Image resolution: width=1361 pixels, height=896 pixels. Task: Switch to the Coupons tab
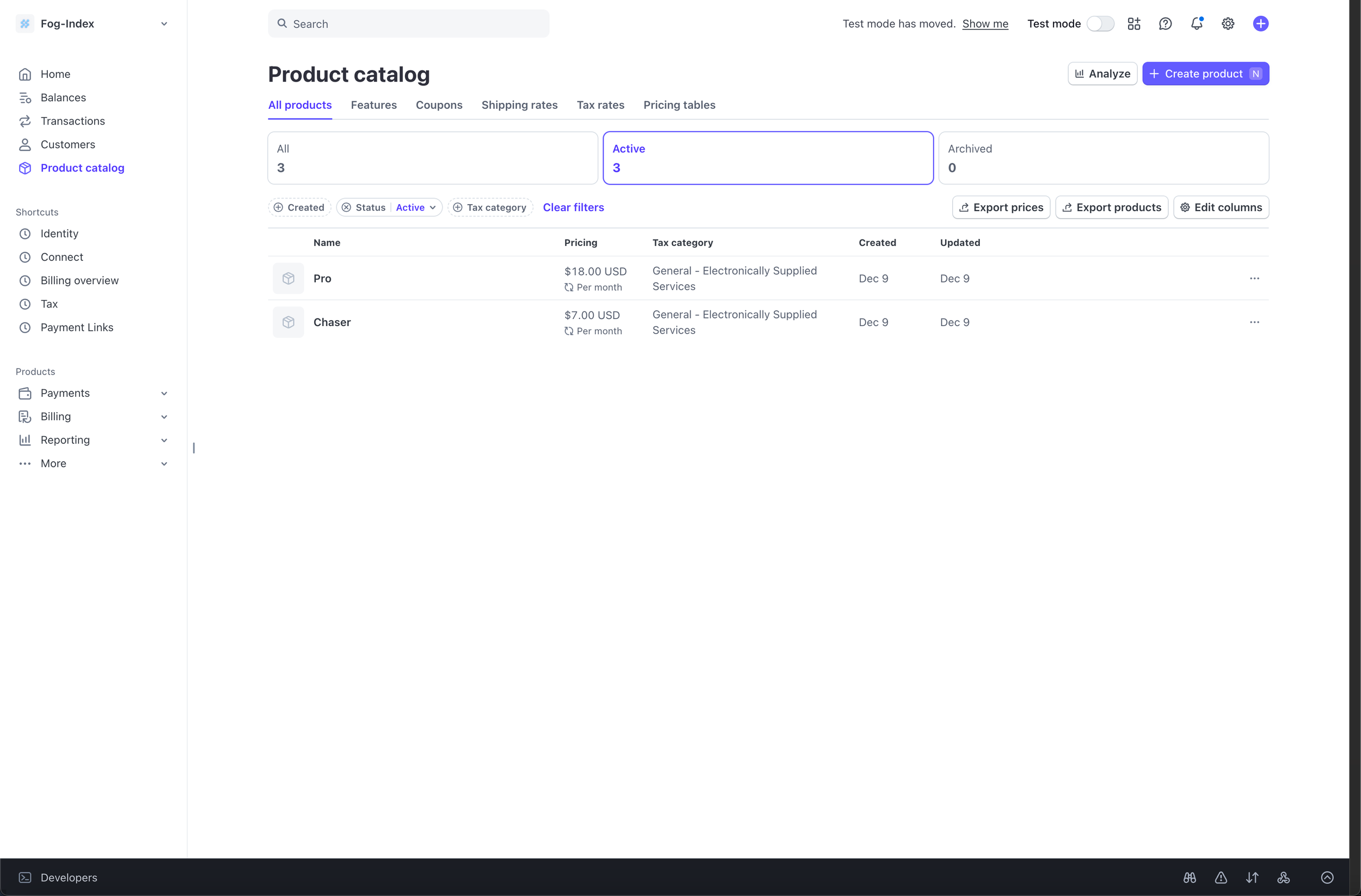[x=439, y=105]
